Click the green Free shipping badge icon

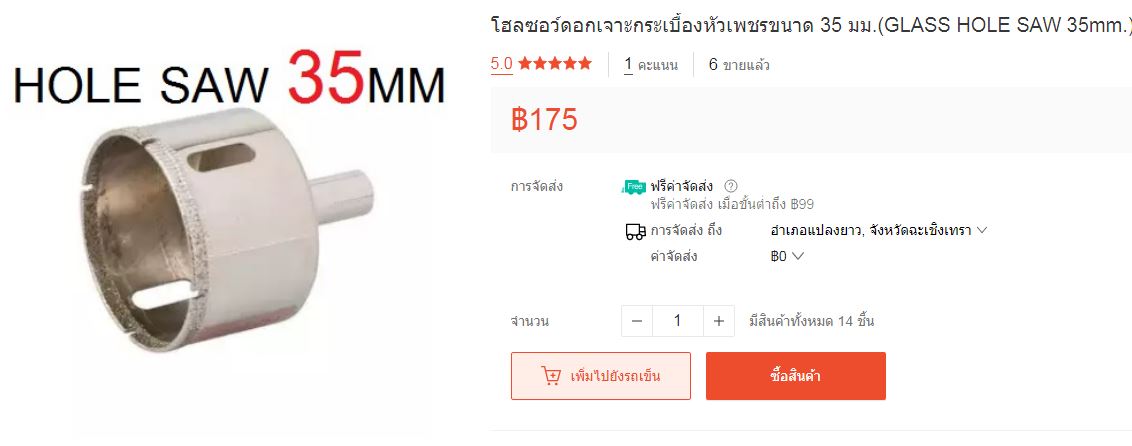[x=634, y=187]
